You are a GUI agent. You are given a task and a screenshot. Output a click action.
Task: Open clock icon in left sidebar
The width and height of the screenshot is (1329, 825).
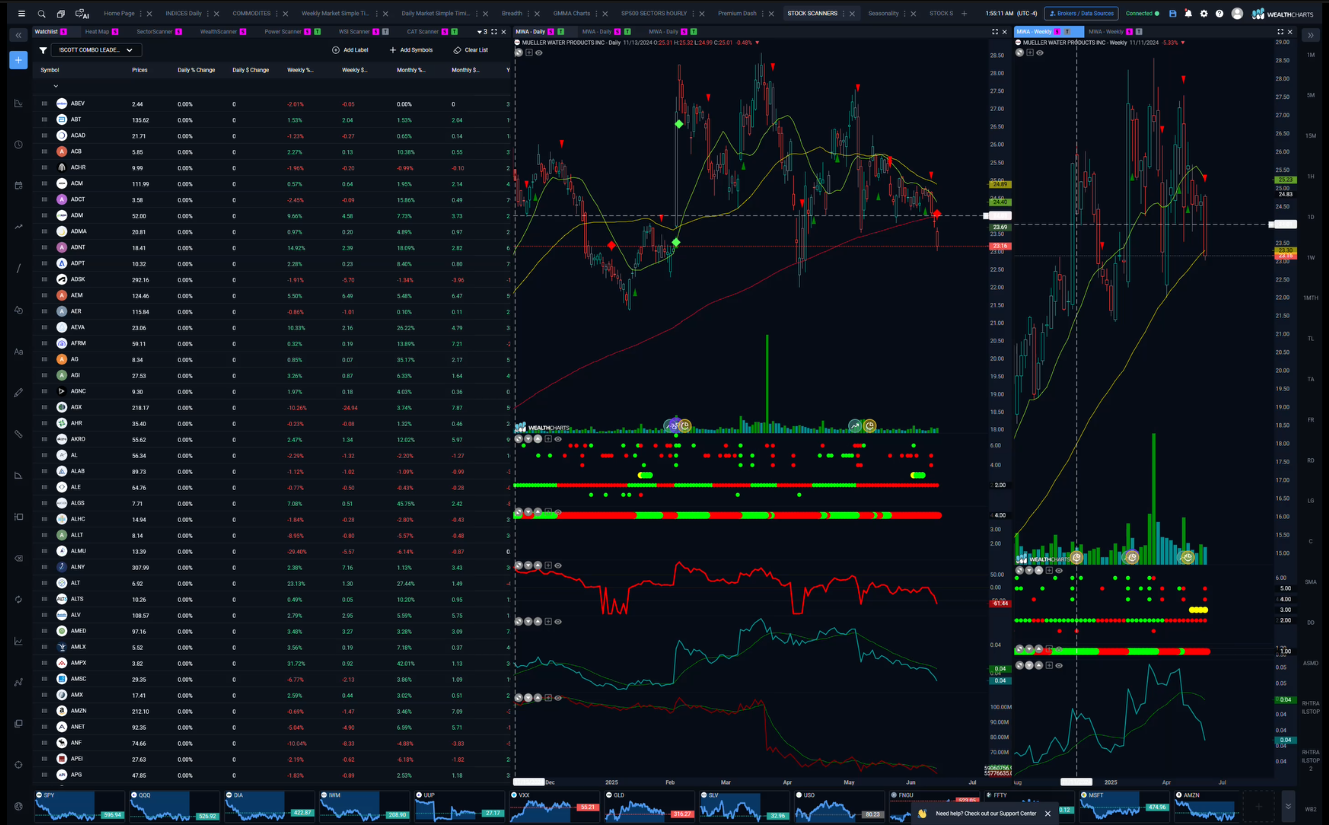point(18,145)
